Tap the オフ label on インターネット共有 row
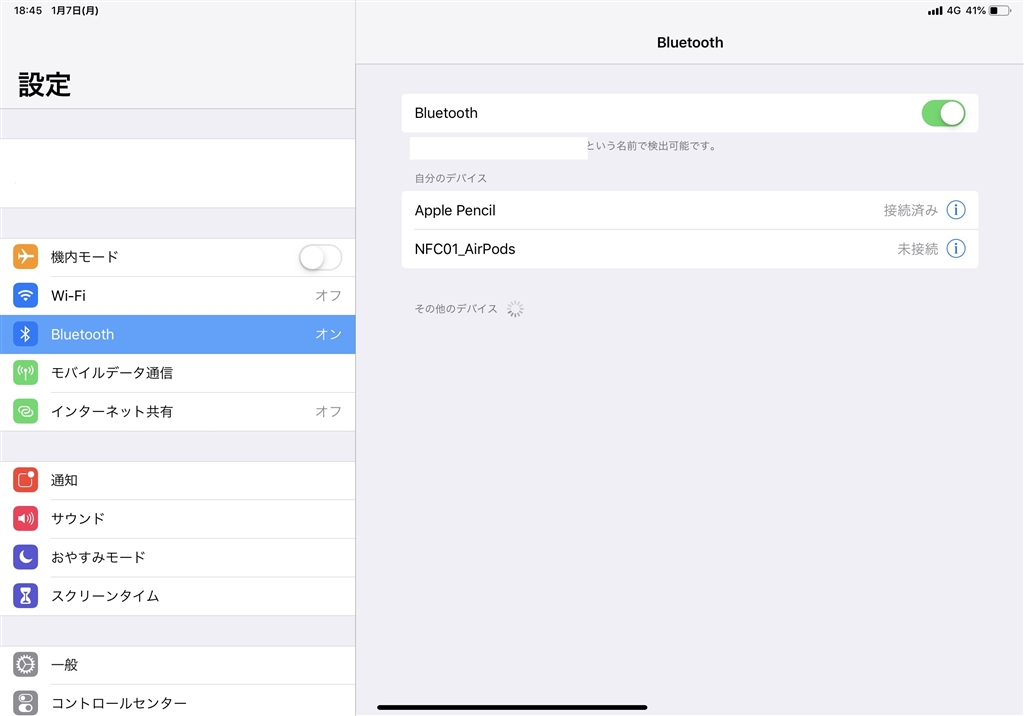1024x716 pixels. tap(328, 411)
